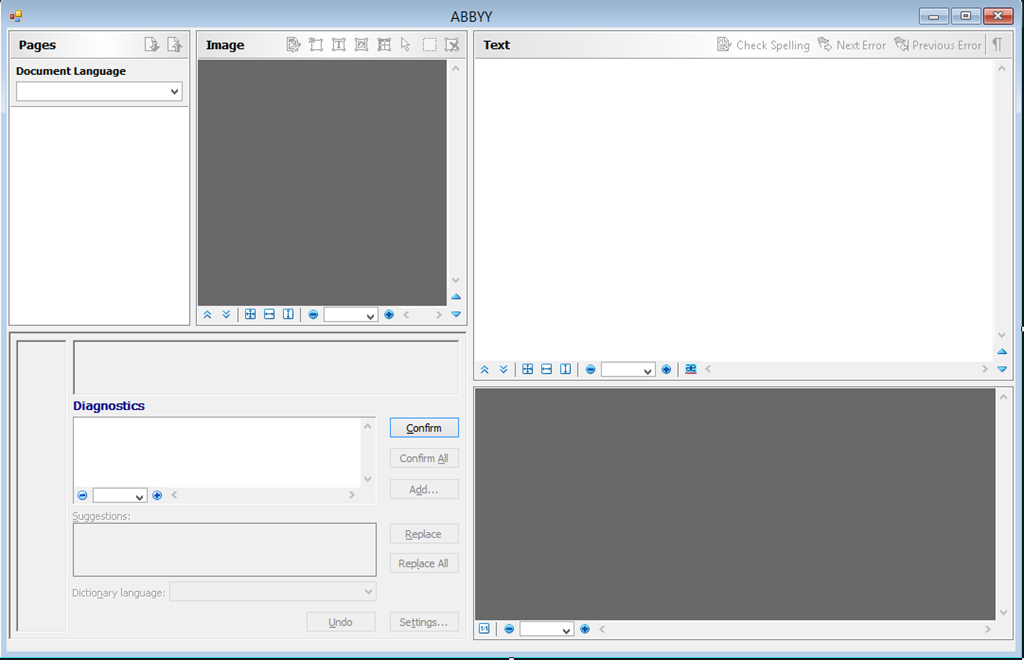
Task: Click the move page up icon in Pages panel
Action: click(174, 44)
